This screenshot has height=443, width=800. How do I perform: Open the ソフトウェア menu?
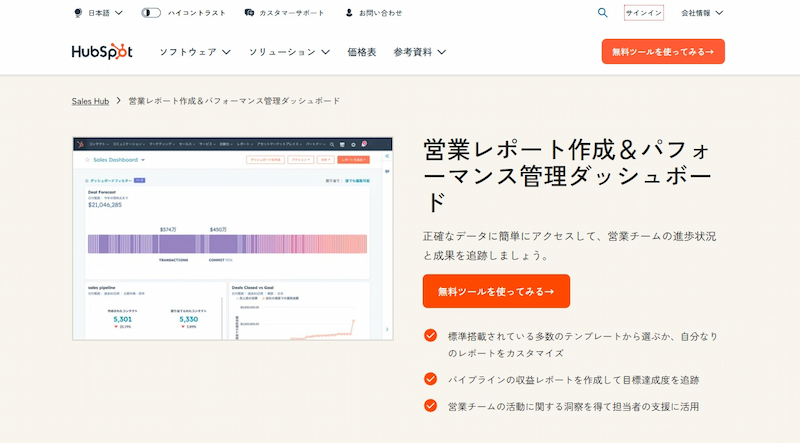[x=195, y=52]
